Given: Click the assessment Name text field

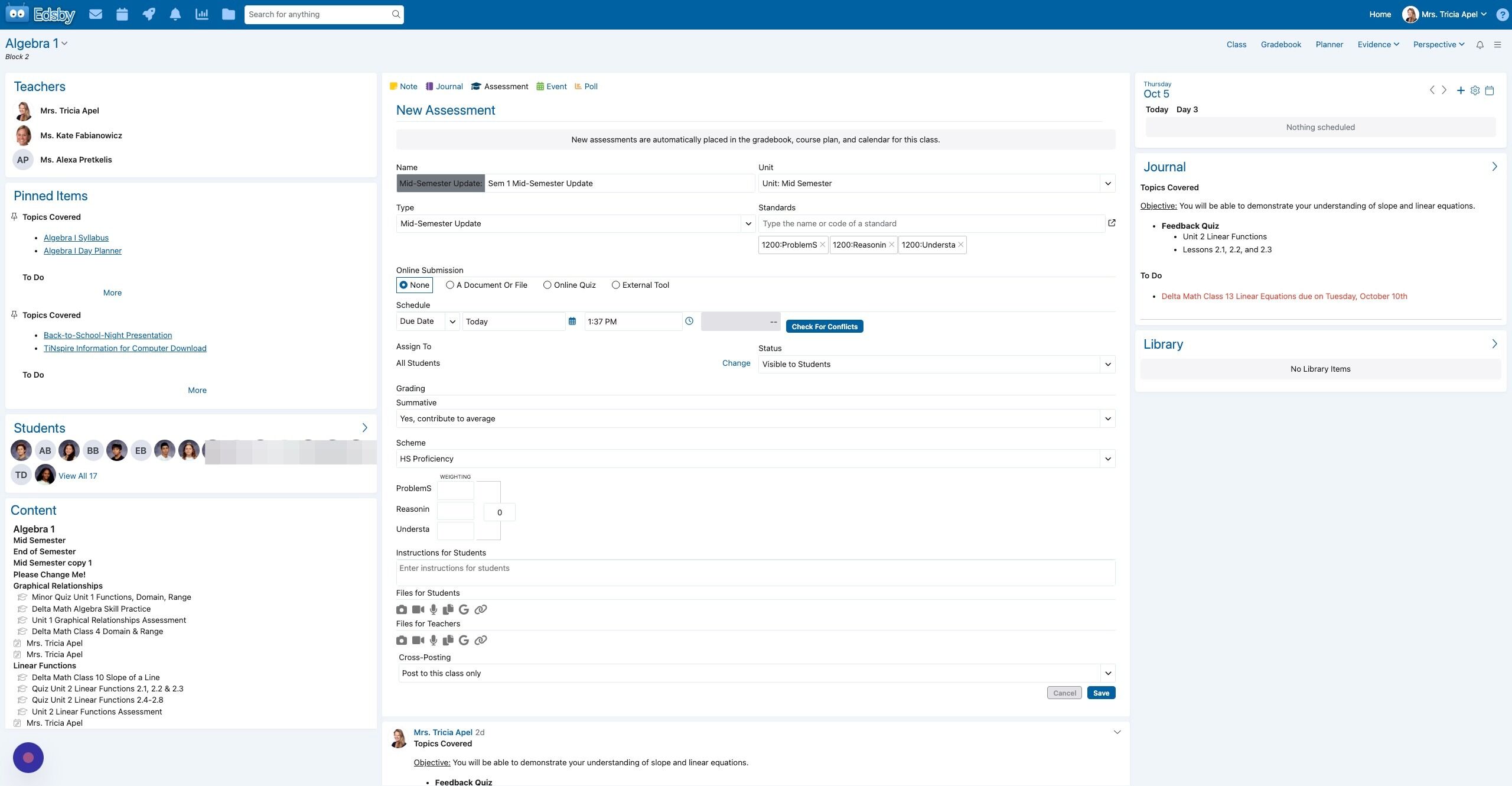Looking at the screenshot, I should [x=620, y=183].
